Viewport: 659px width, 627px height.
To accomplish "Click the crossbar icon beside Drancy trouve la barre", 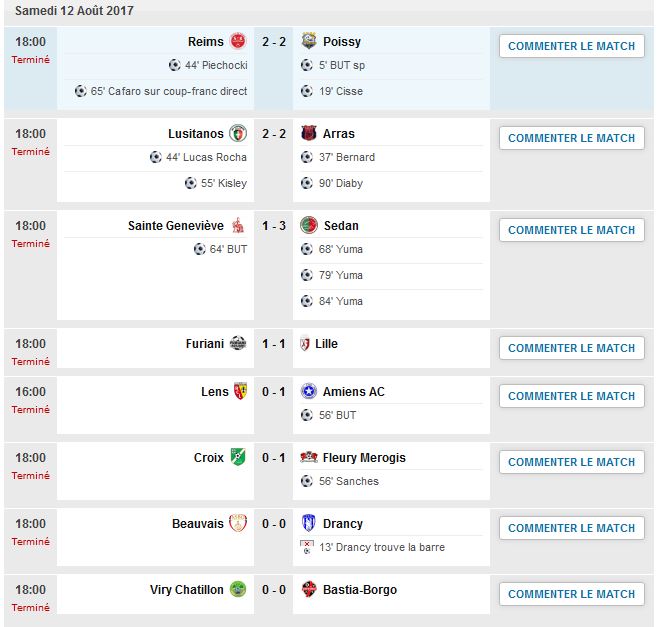I will [307, 547].
